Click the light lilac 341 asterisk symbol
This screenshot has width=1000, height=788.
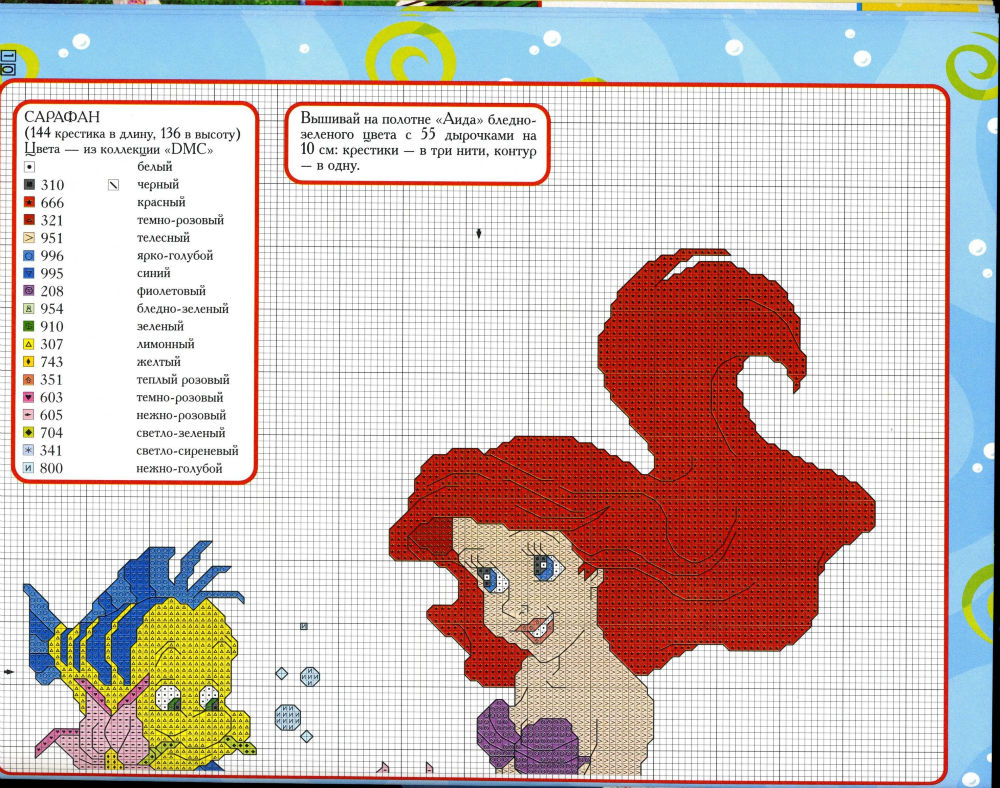pyautogui.click(x=30, y=451)
